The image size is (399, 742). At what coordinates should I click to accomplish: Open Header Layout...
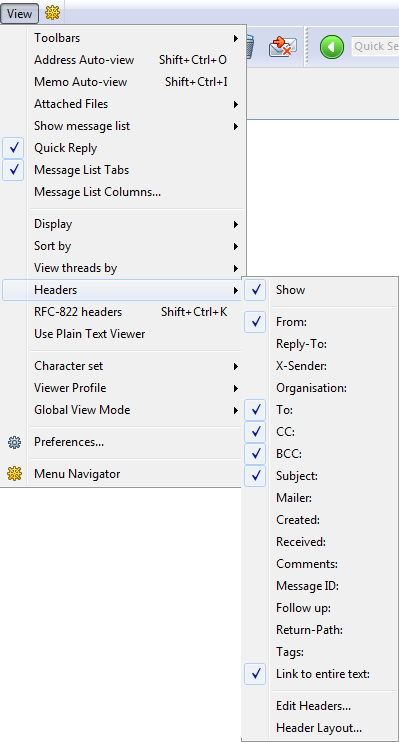click(320, 728)
